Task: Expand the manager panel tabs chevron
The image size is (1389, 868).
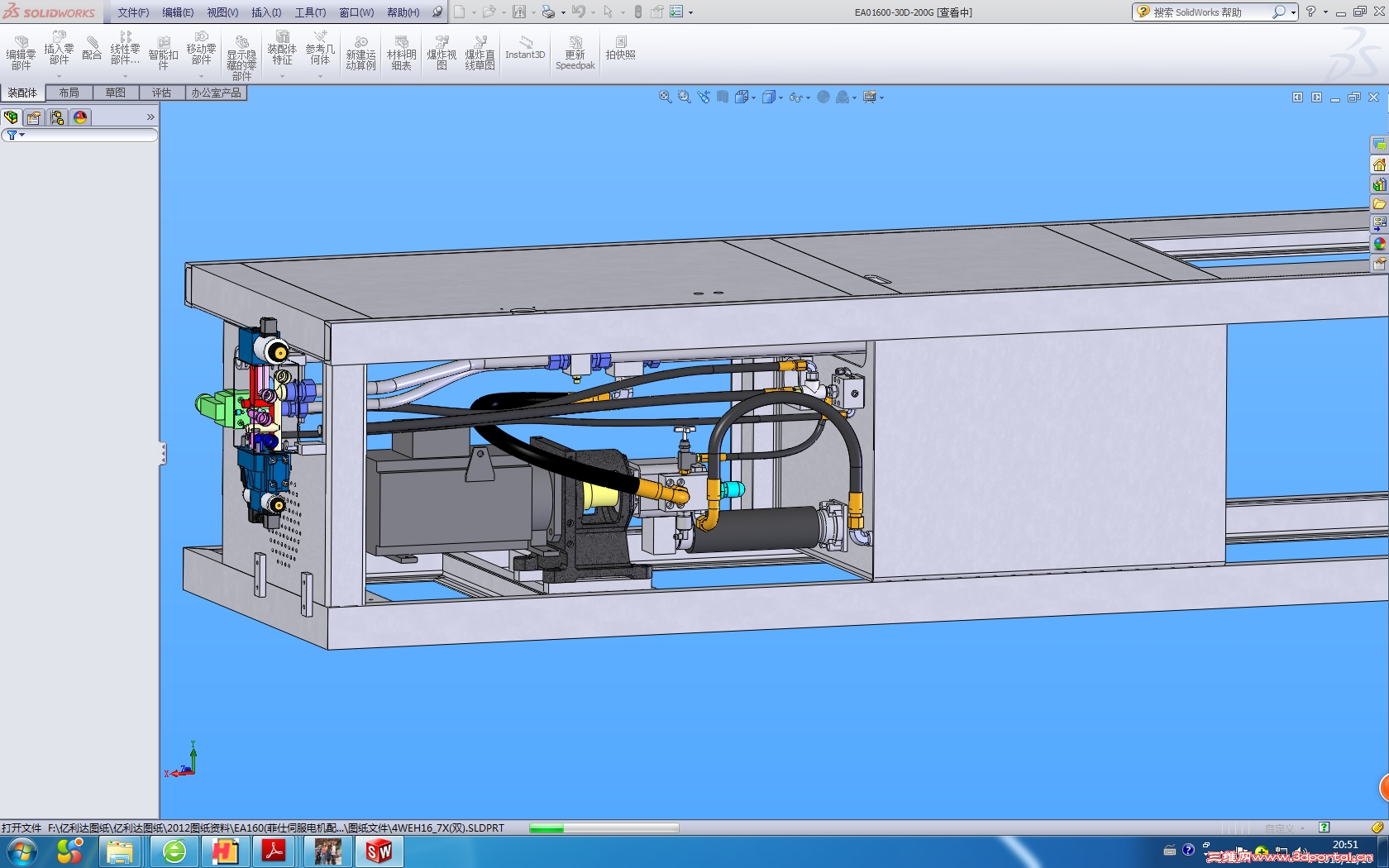Action: pyautogui.click(x=150, y=117)
